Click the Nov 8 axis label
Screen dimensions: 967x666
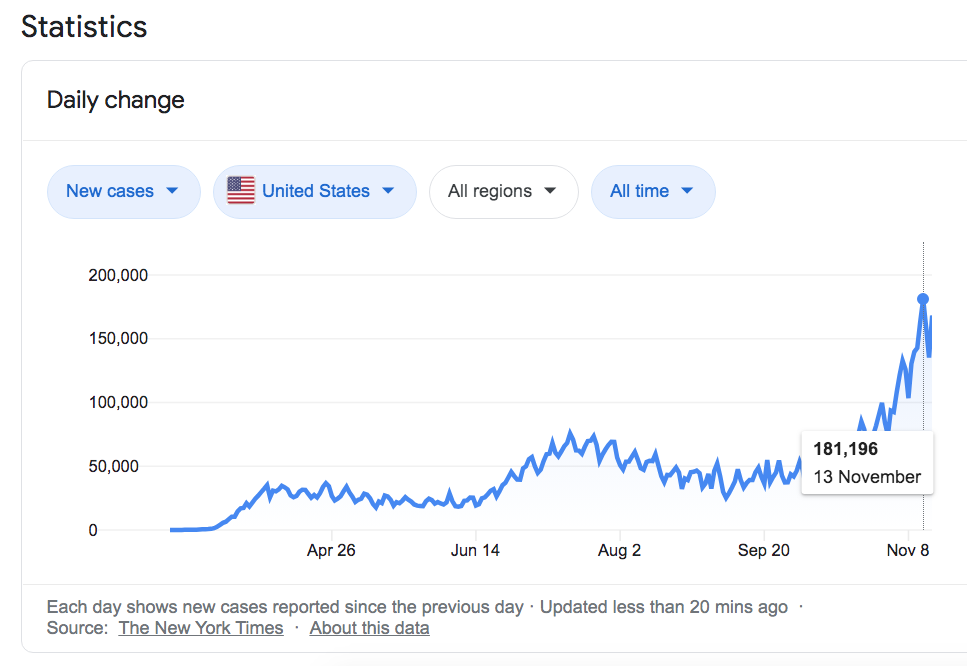click(x=908, y=550)
